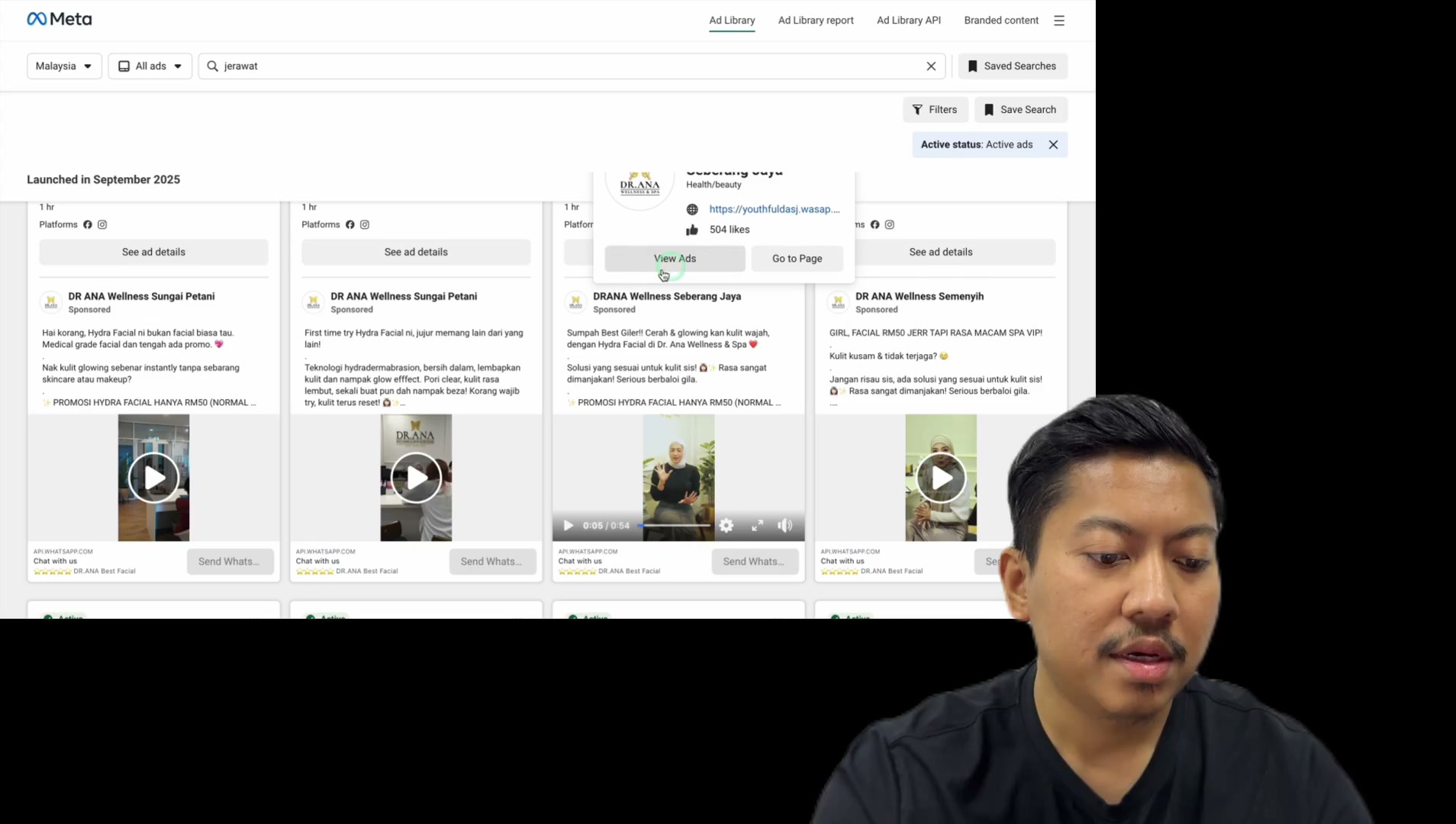Click DRANA Wellness Seberang Jaya page avatar
Image resolution: width=1456 pixels, height=824 pixels.
(x=575, y=302)
